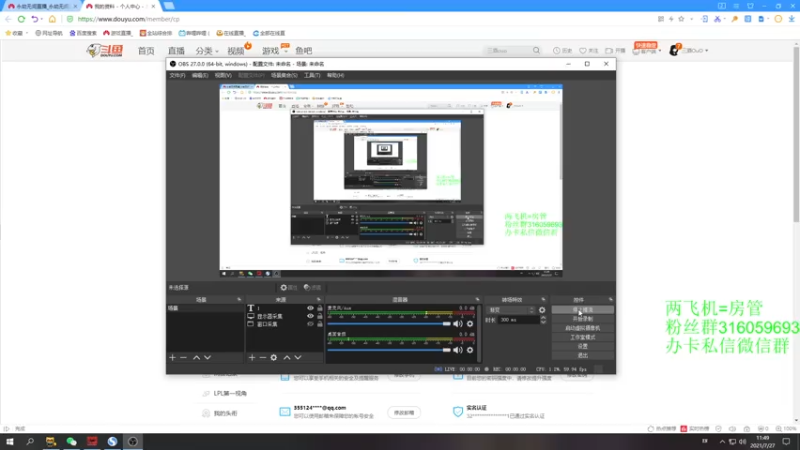Switch to second browser tab 我的资料
Viewport: 800px width, 450px height.
[120, 6]
